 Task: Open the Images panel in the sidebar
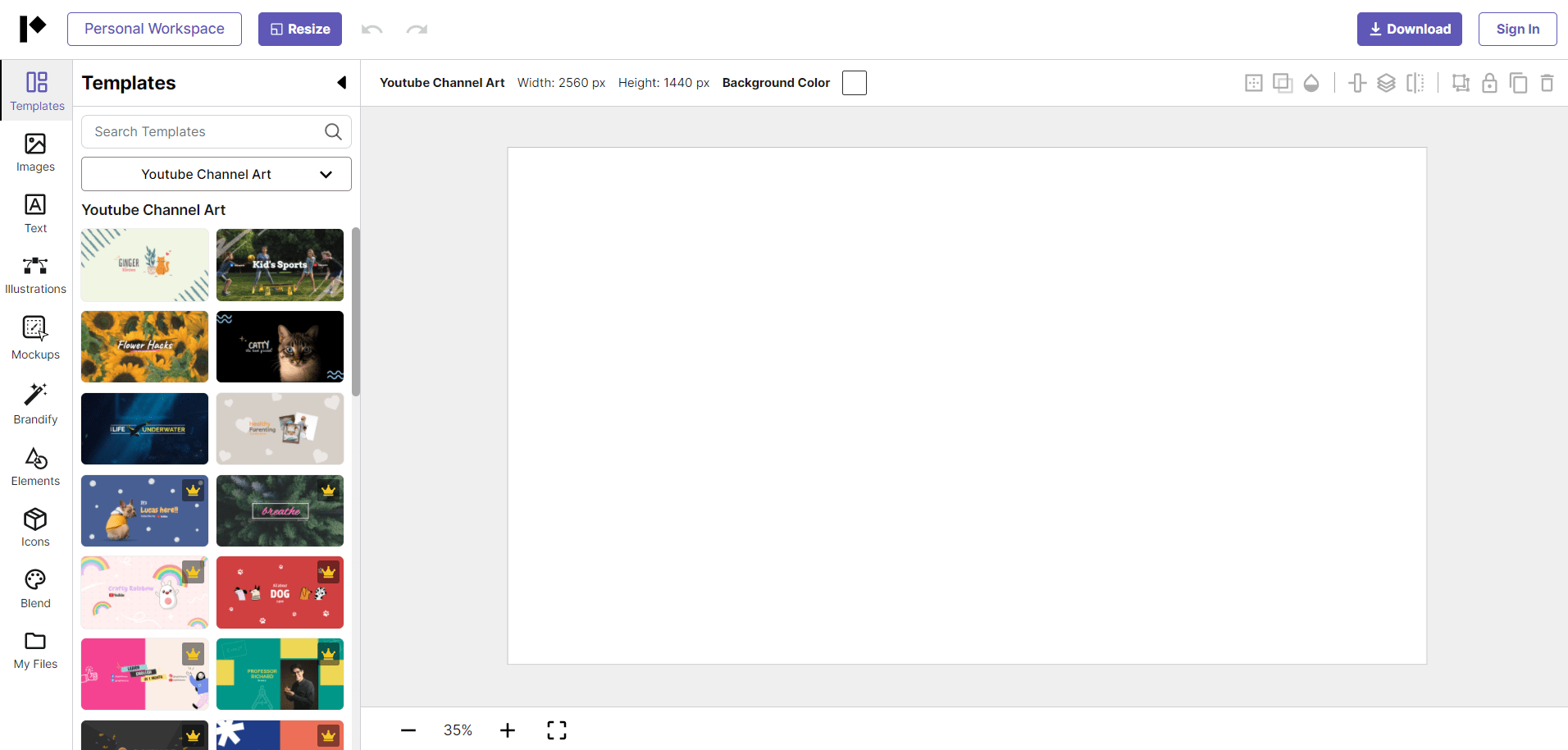[34, 152]
